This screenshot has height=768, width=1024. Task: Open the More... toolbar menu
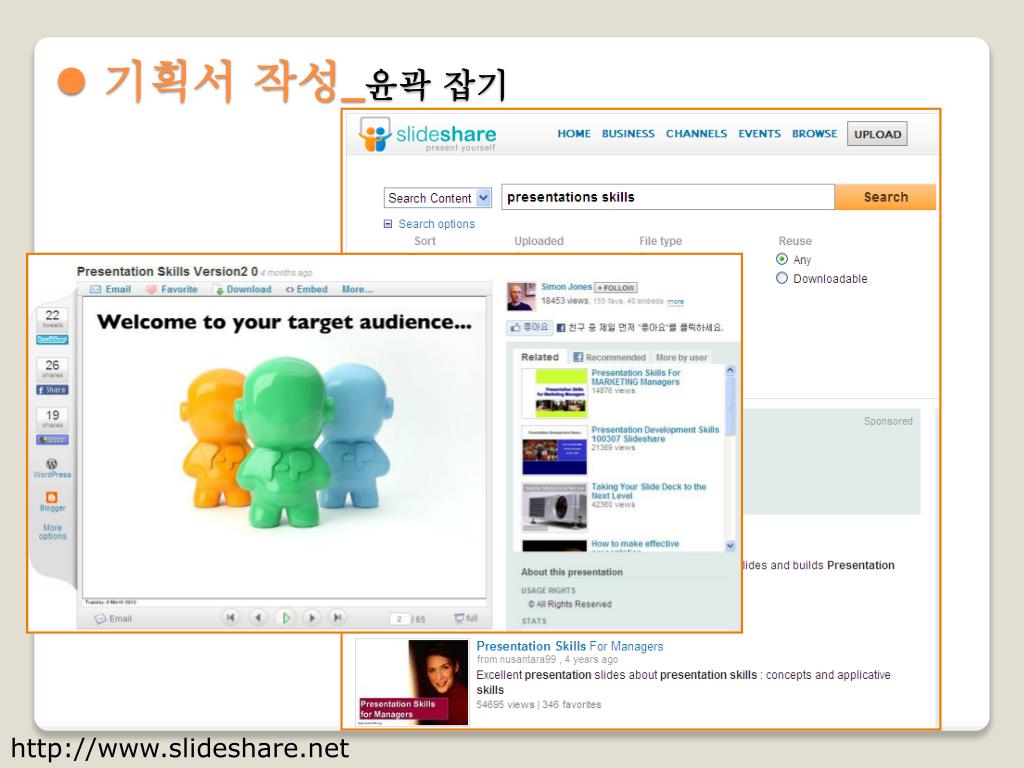pos(357,289)
